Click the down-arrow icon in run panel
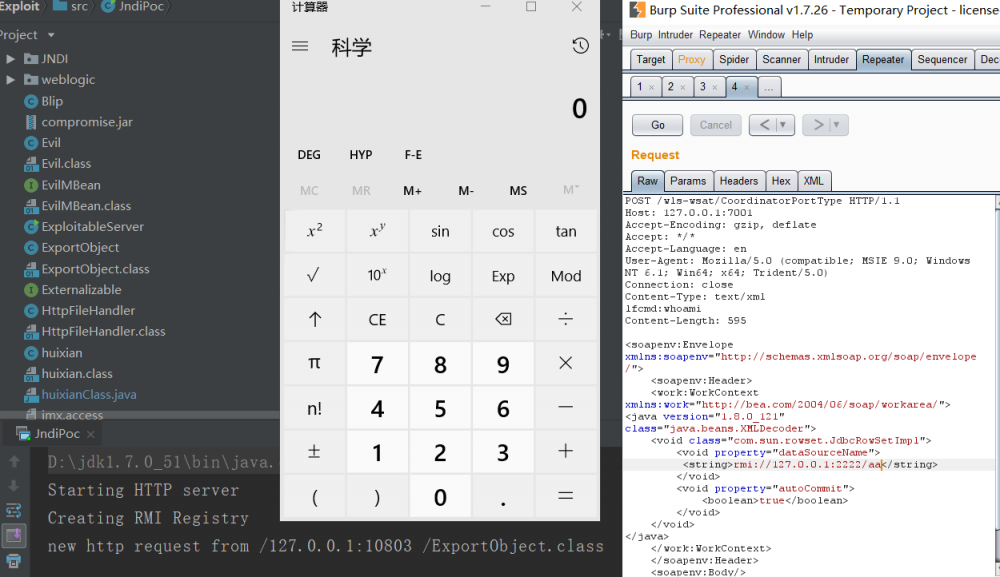 tap(14, 486)
